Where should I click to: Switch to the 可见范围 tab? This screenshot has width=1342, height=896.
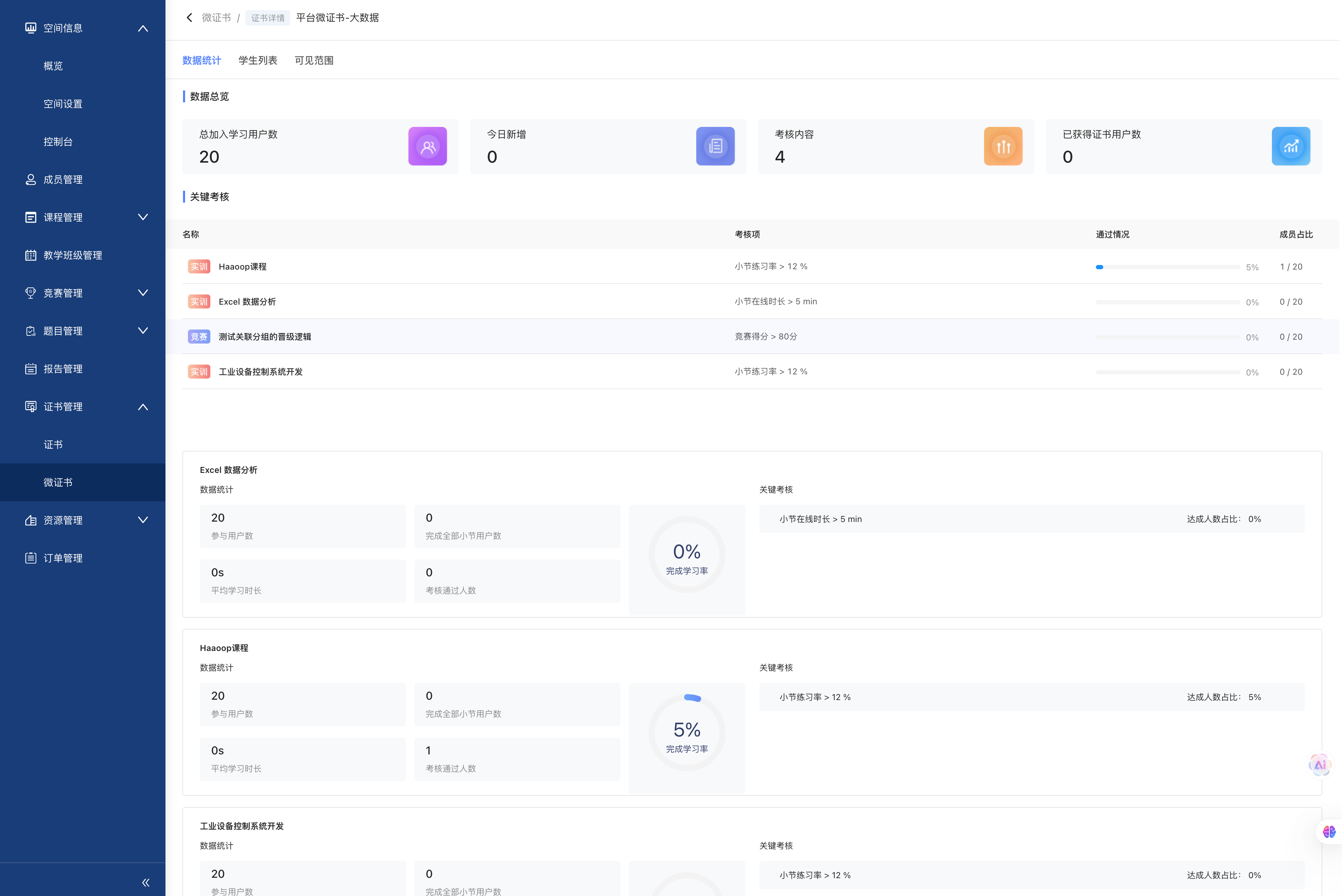coord(314,61)
